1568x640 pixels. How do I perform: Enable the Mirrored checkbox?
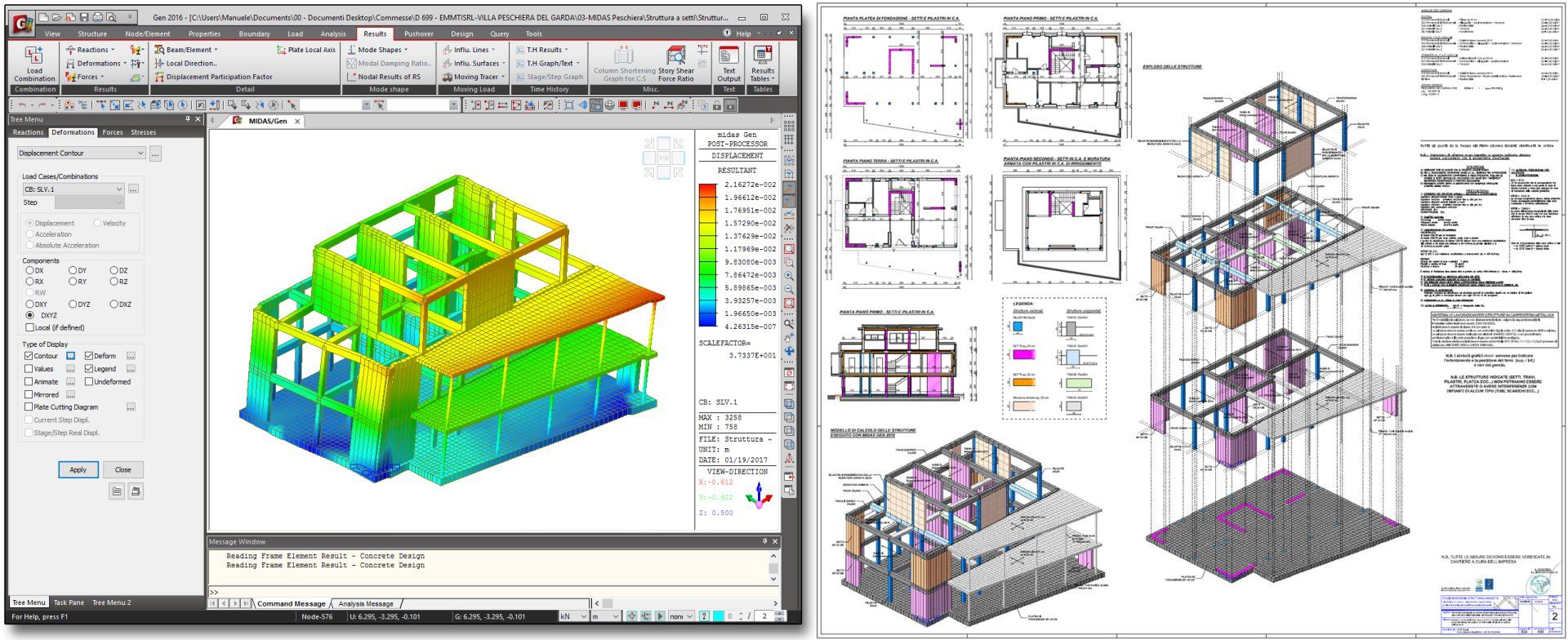coord(29,394)
